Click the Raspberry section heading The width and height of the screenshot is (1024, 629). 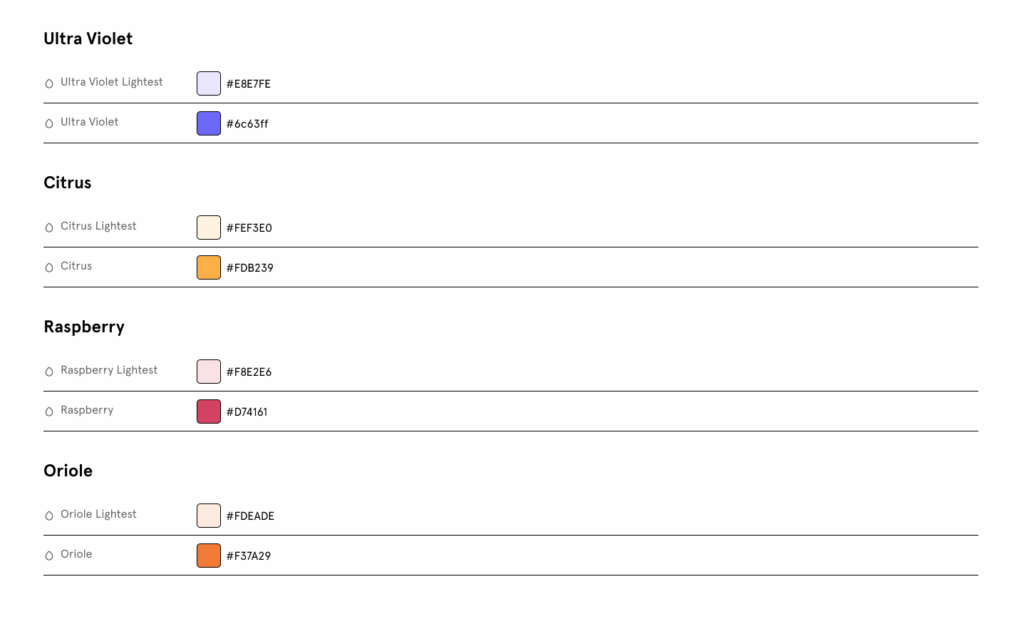[x=84, y=327]
